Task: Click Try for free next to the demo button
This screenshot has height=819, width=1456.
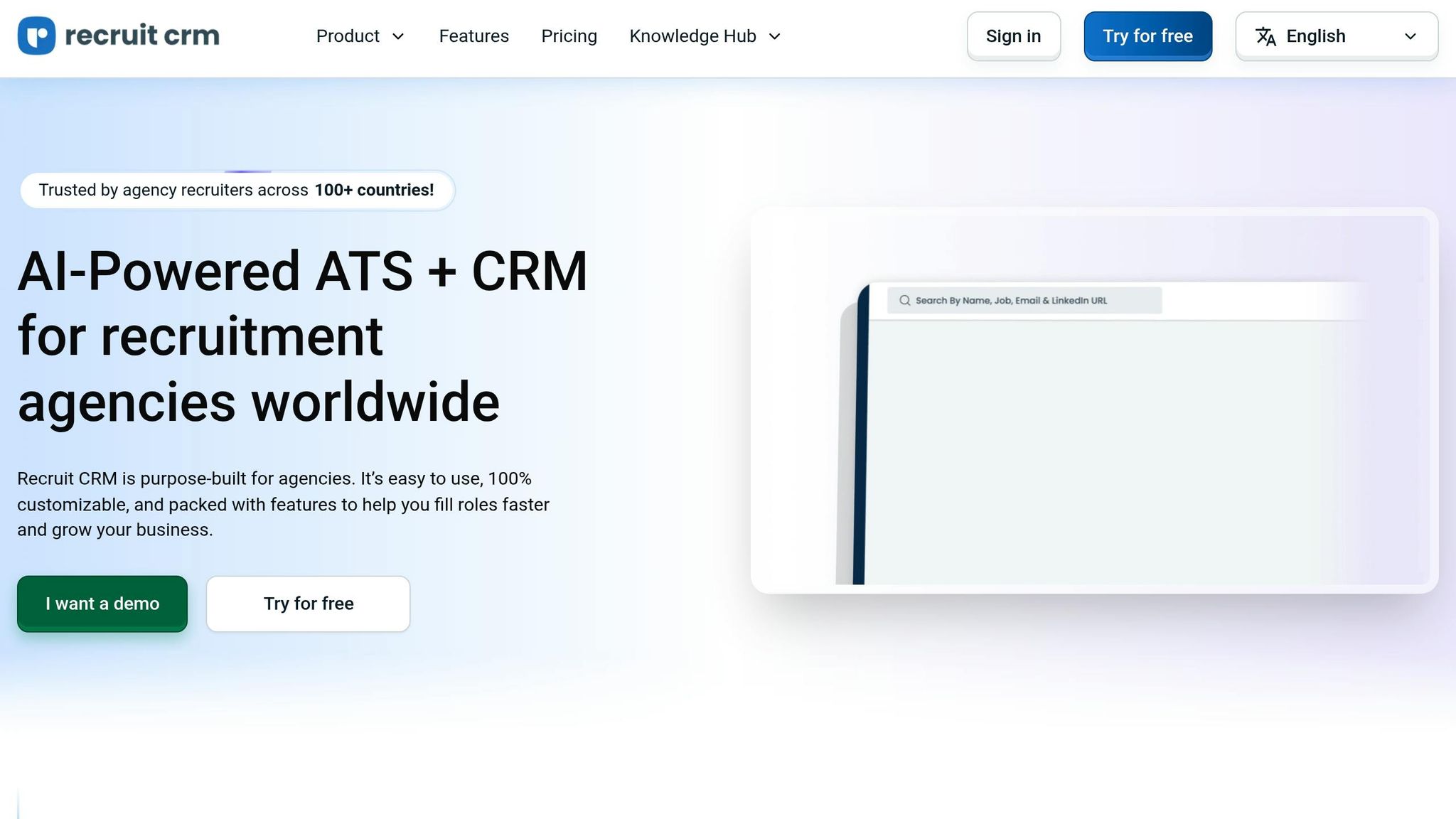Action: coord(308,604)
